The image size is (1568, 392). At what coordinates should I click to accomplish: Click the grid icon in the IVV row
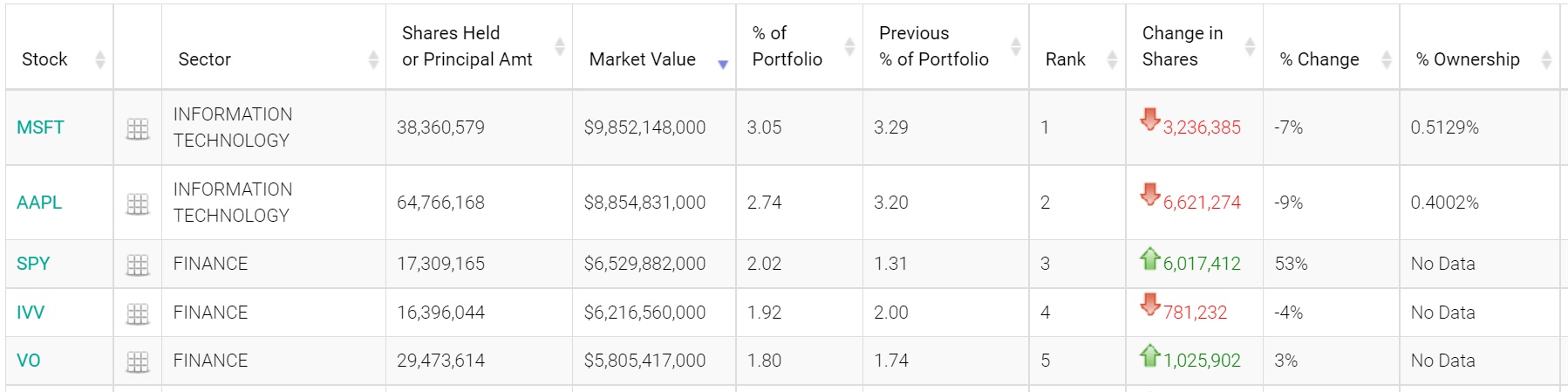click(x=138, y=313)
